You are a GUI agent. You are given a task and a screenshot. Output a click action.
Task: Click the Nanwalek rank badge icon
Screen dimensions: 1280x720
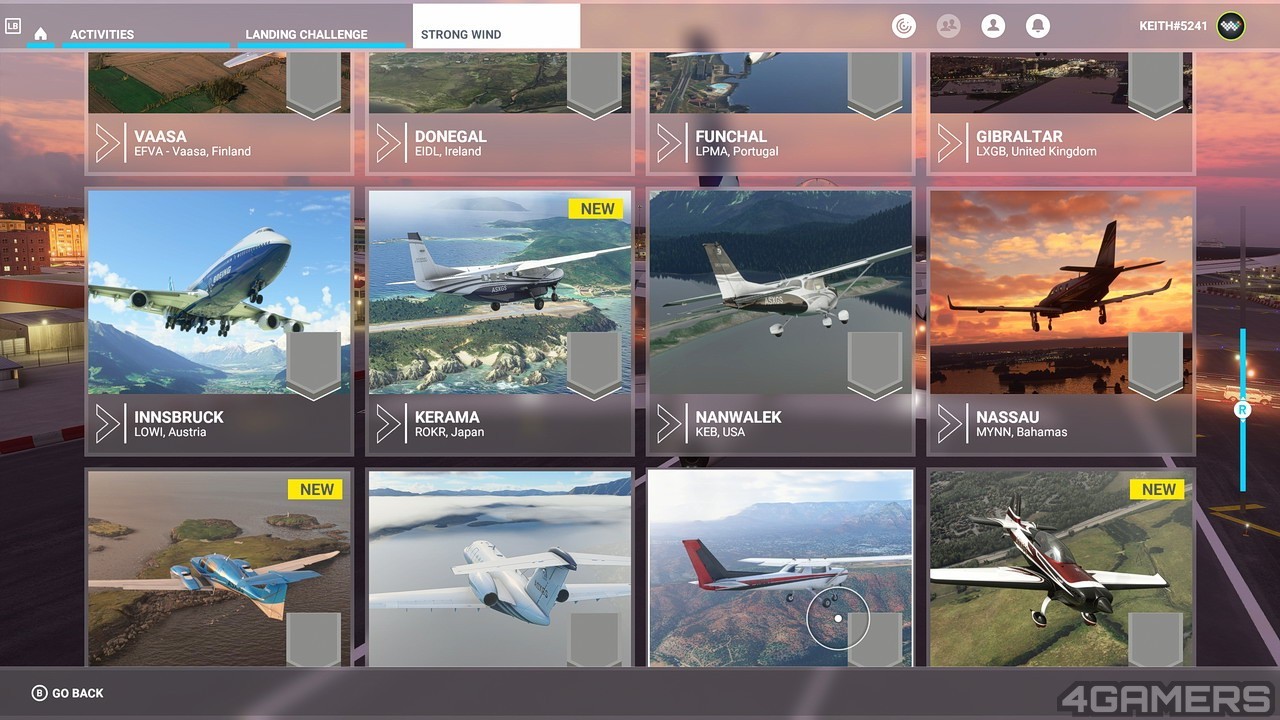point(875,366)
